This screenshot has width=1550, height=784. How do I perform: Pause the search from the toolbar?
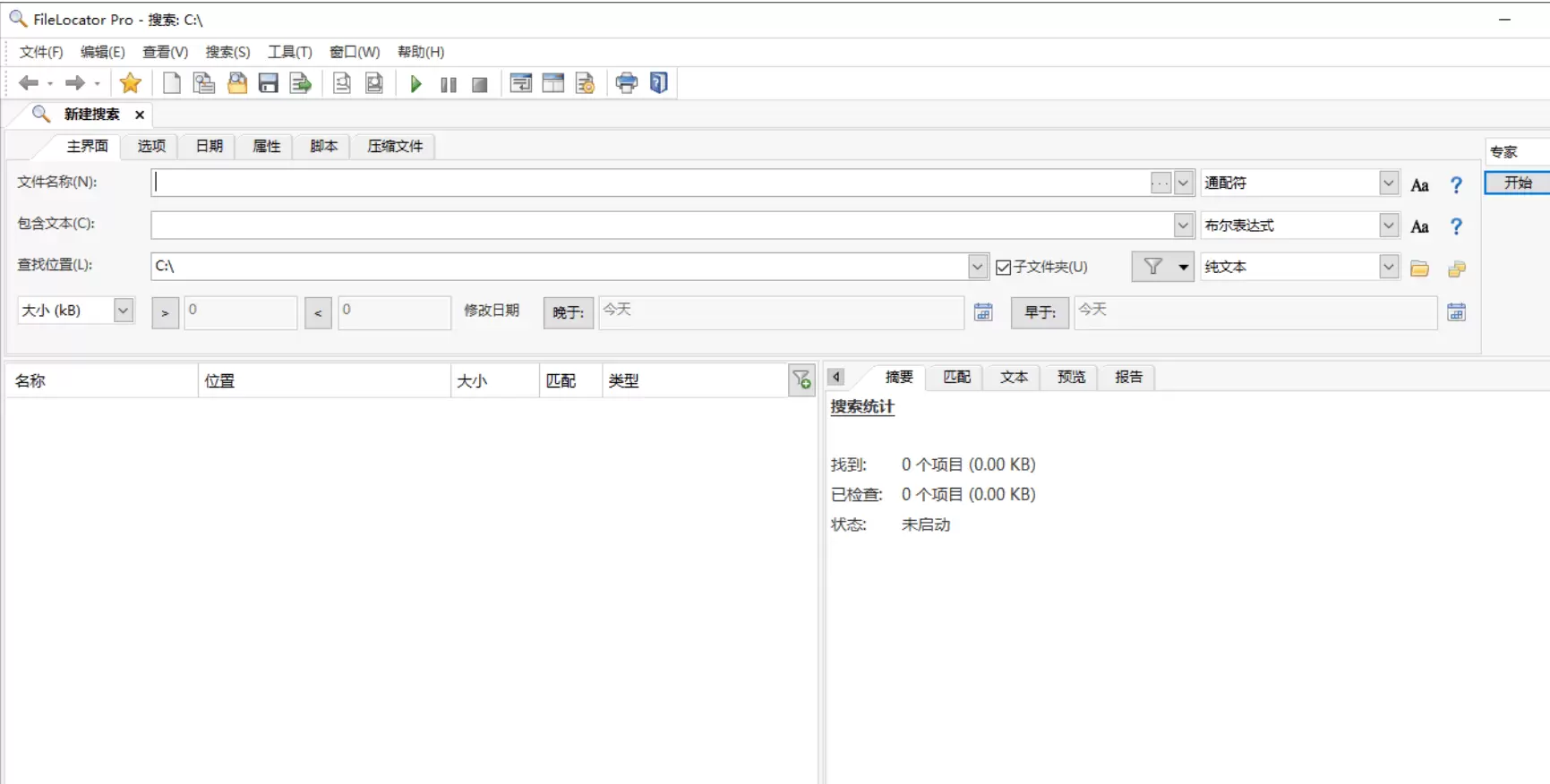pyautogui.click(x=449, y=84)
